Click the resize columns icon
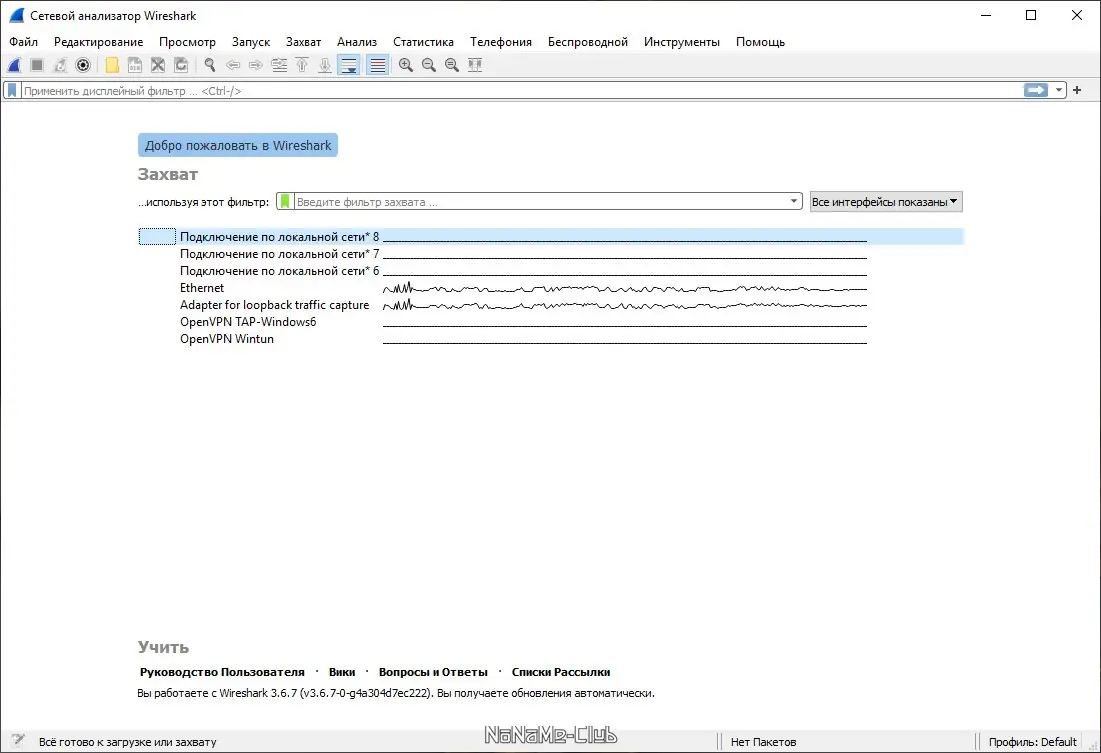1101x753 pixels. coord(475,65)
